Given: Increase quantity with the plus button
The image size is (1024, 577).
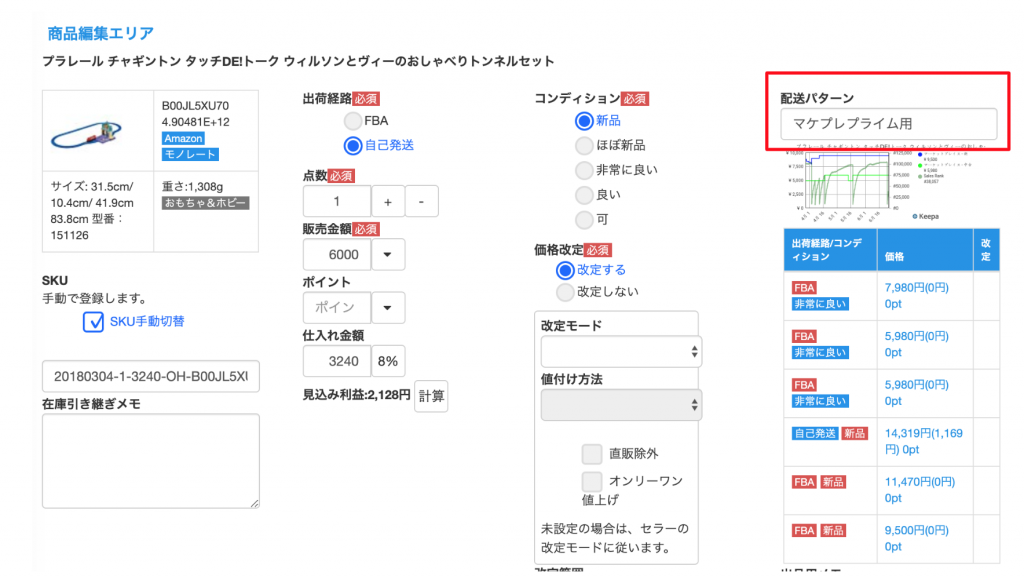Looking at the screenshot, I should click(388, 202).
